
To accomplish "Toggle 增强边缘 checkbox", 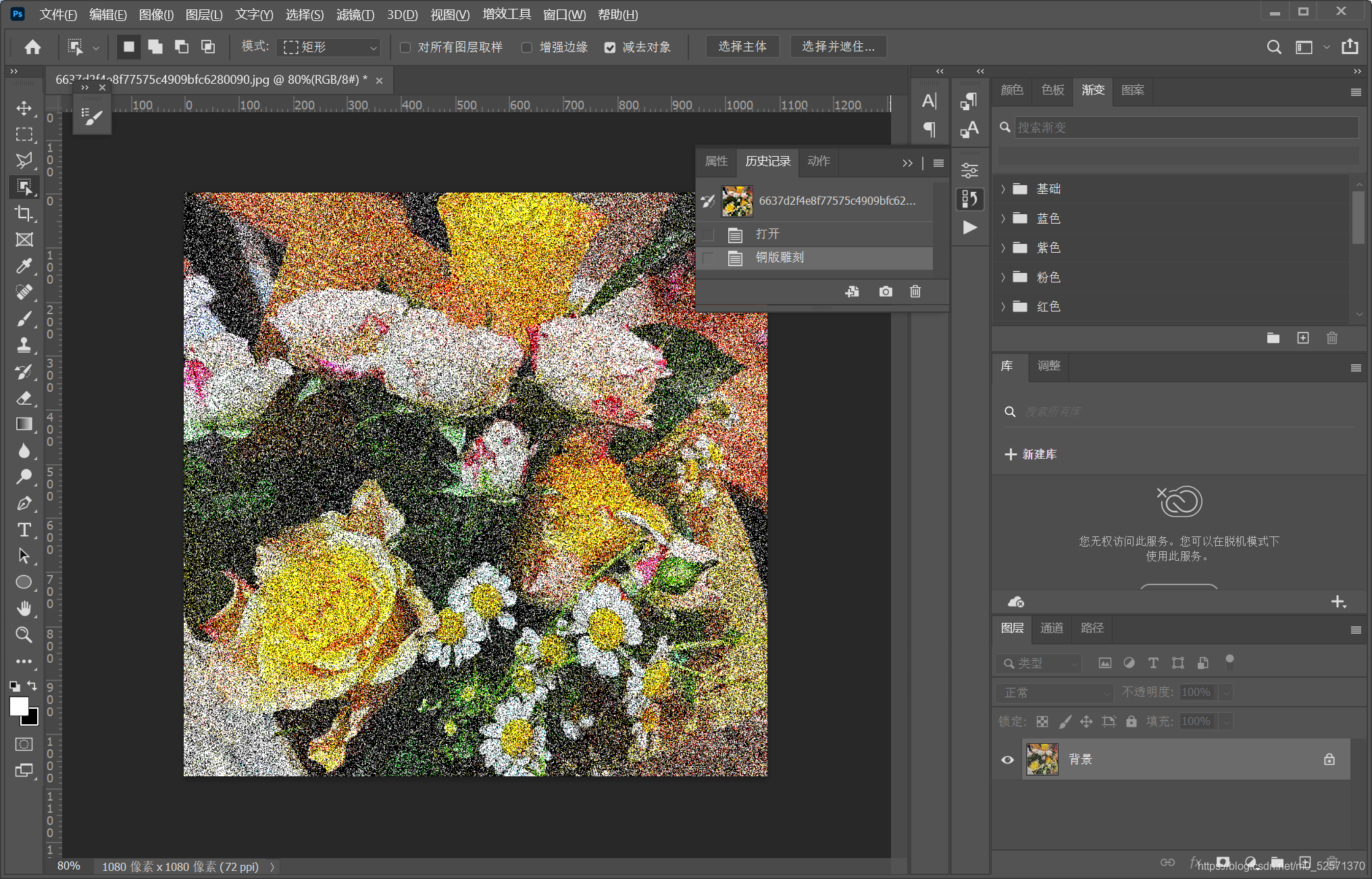I will point(527,47).
